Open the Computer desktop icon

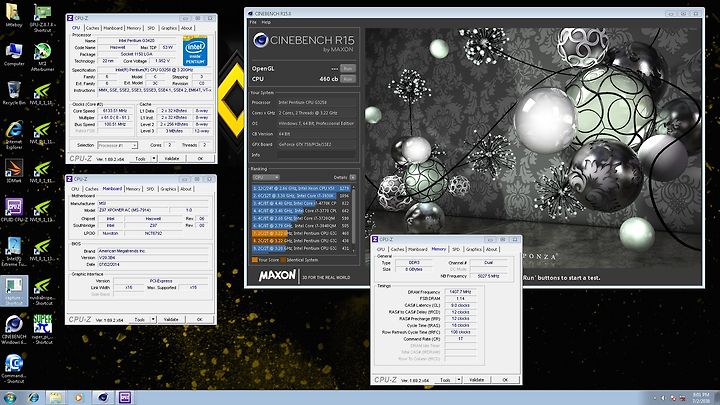(14, 54)
